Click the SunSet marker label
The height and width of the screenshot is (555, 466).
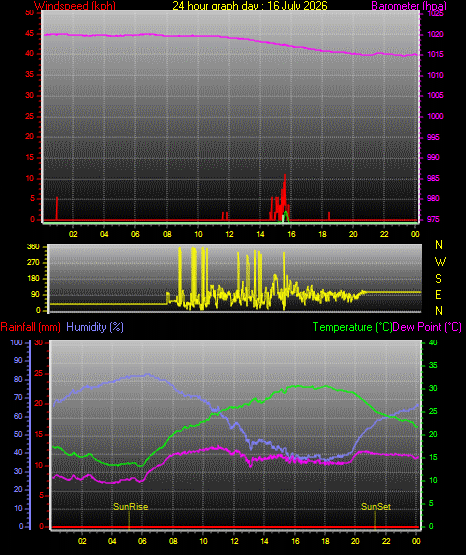click(376, 507)
